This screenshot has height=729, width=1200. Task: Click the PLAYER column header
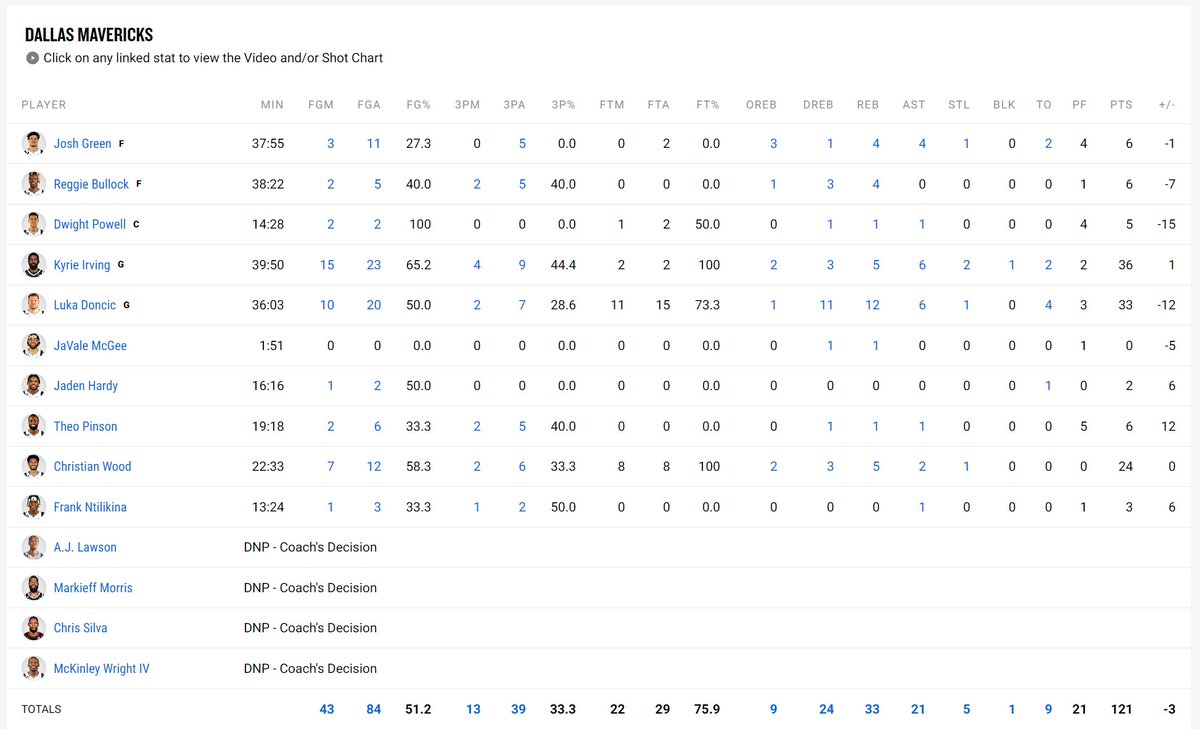point(44,105)
